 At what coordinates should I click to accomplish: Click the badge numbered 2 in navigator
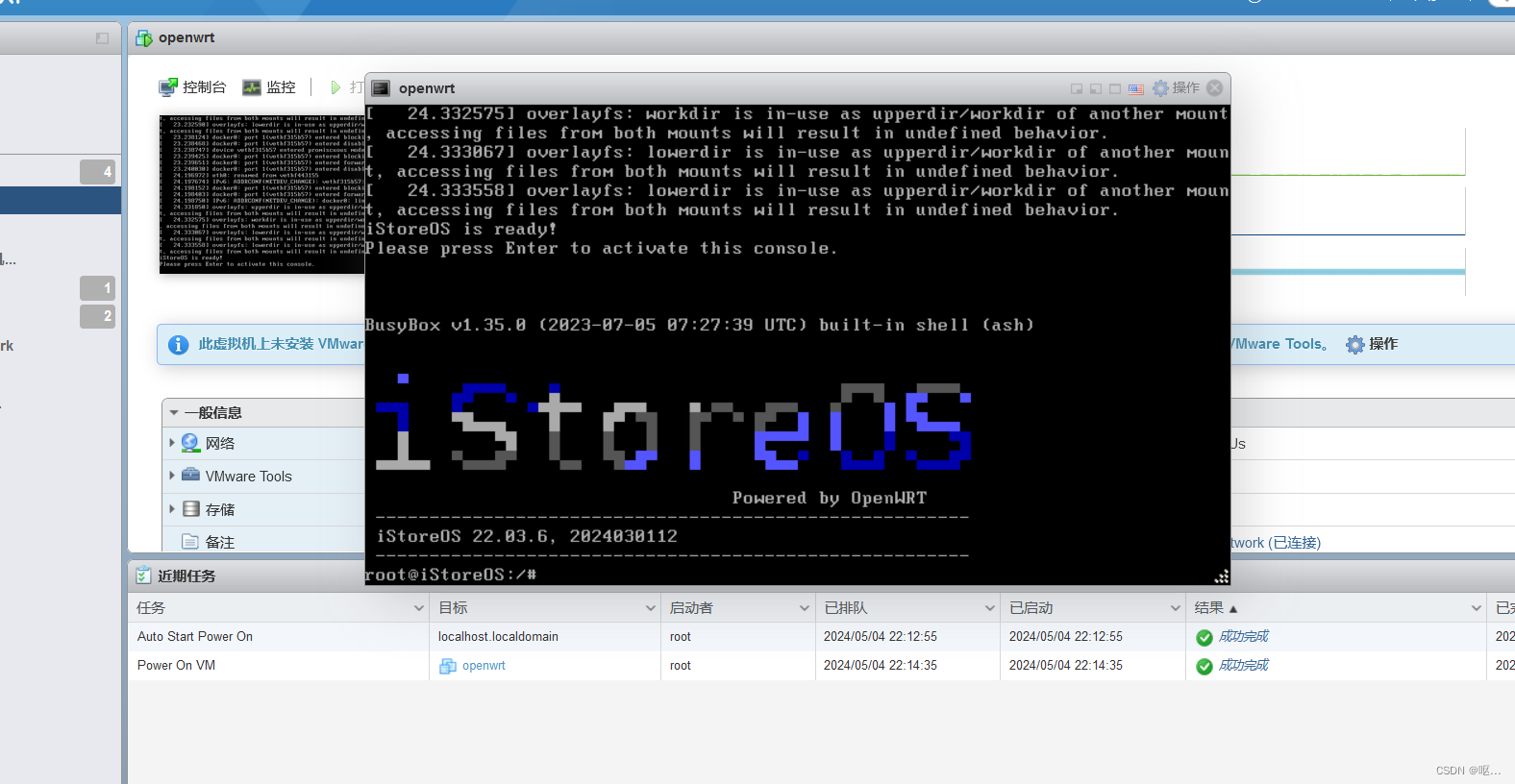[97, 316]
